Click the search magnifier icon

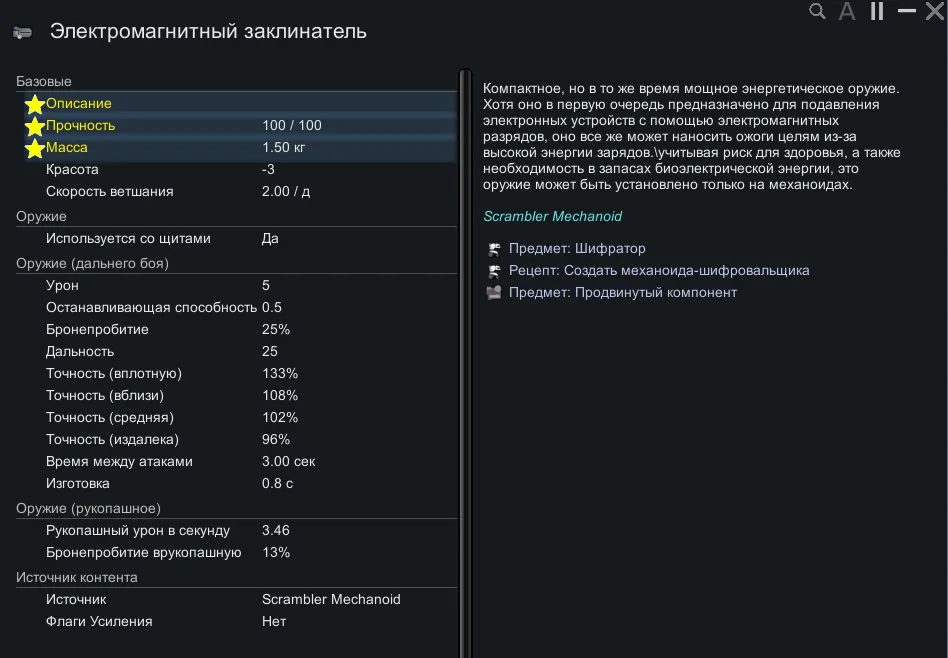(818, 12)
